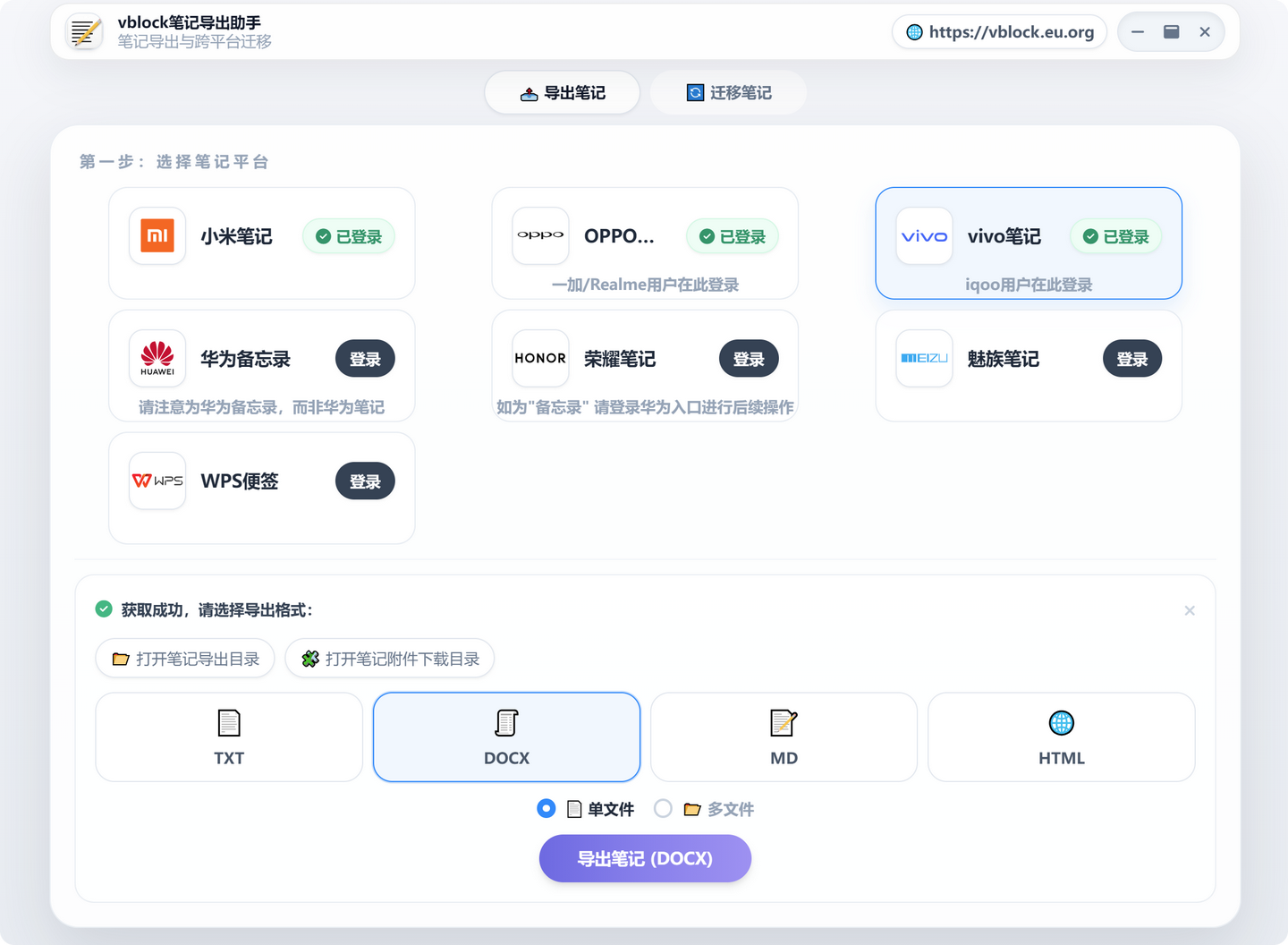Click the globe icon beside the URL

tap(914, 32)
